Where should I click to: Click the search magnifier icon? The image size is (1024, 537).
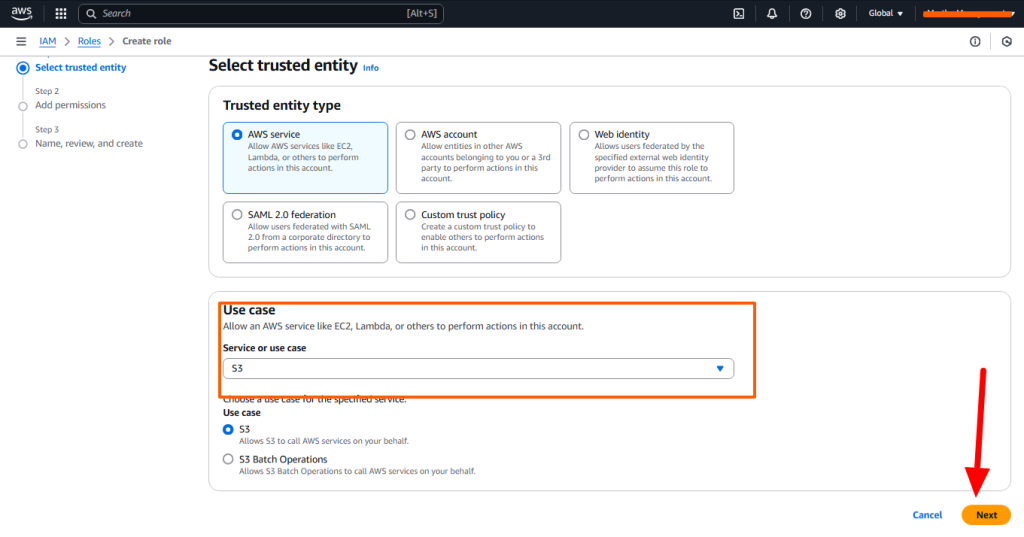point(91,14)
